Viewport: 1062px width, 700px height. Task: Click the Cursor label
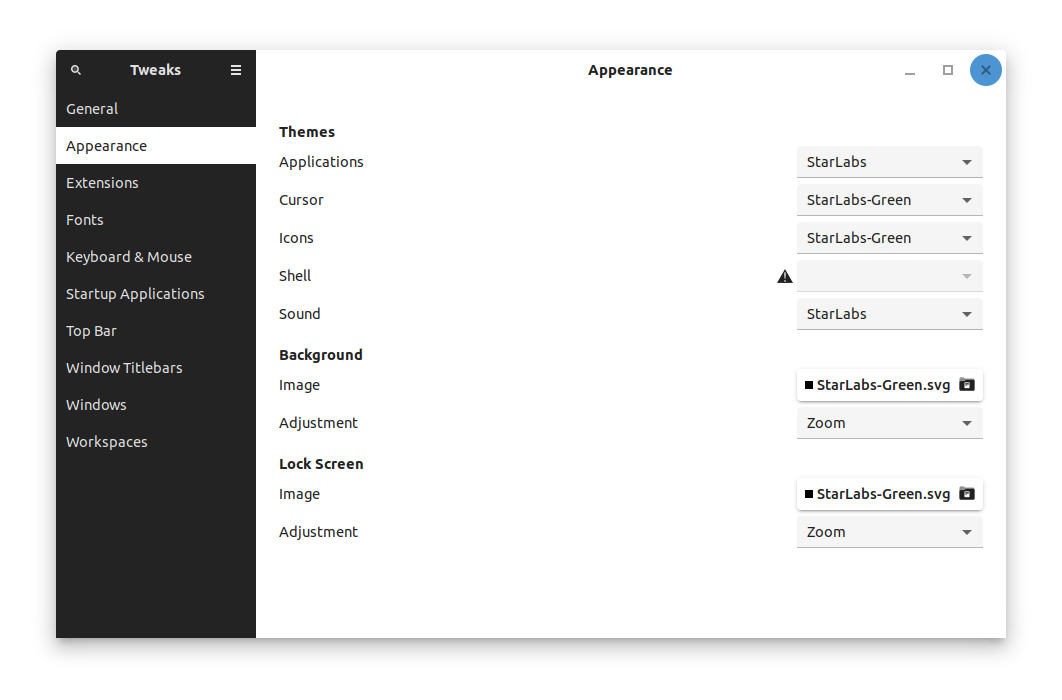coord(301,200)
